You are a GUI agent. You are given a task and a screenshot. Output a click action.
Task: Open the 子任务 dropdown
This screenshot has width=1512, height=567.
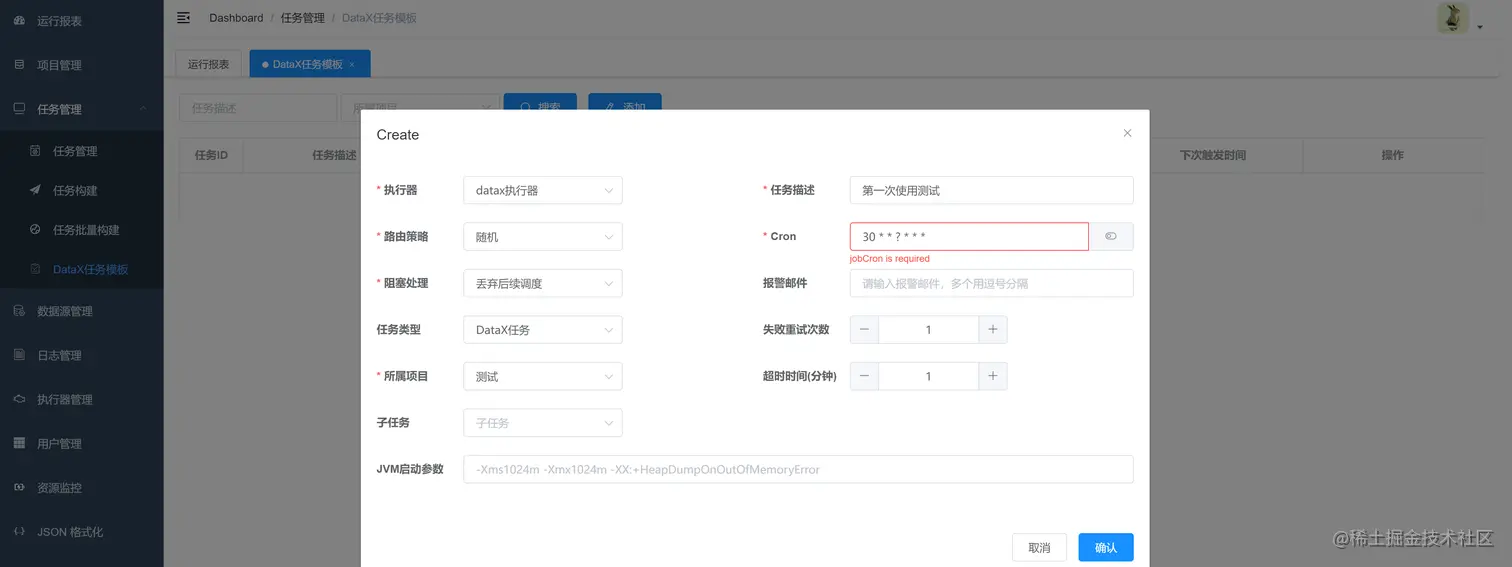[x=543, y=423]
